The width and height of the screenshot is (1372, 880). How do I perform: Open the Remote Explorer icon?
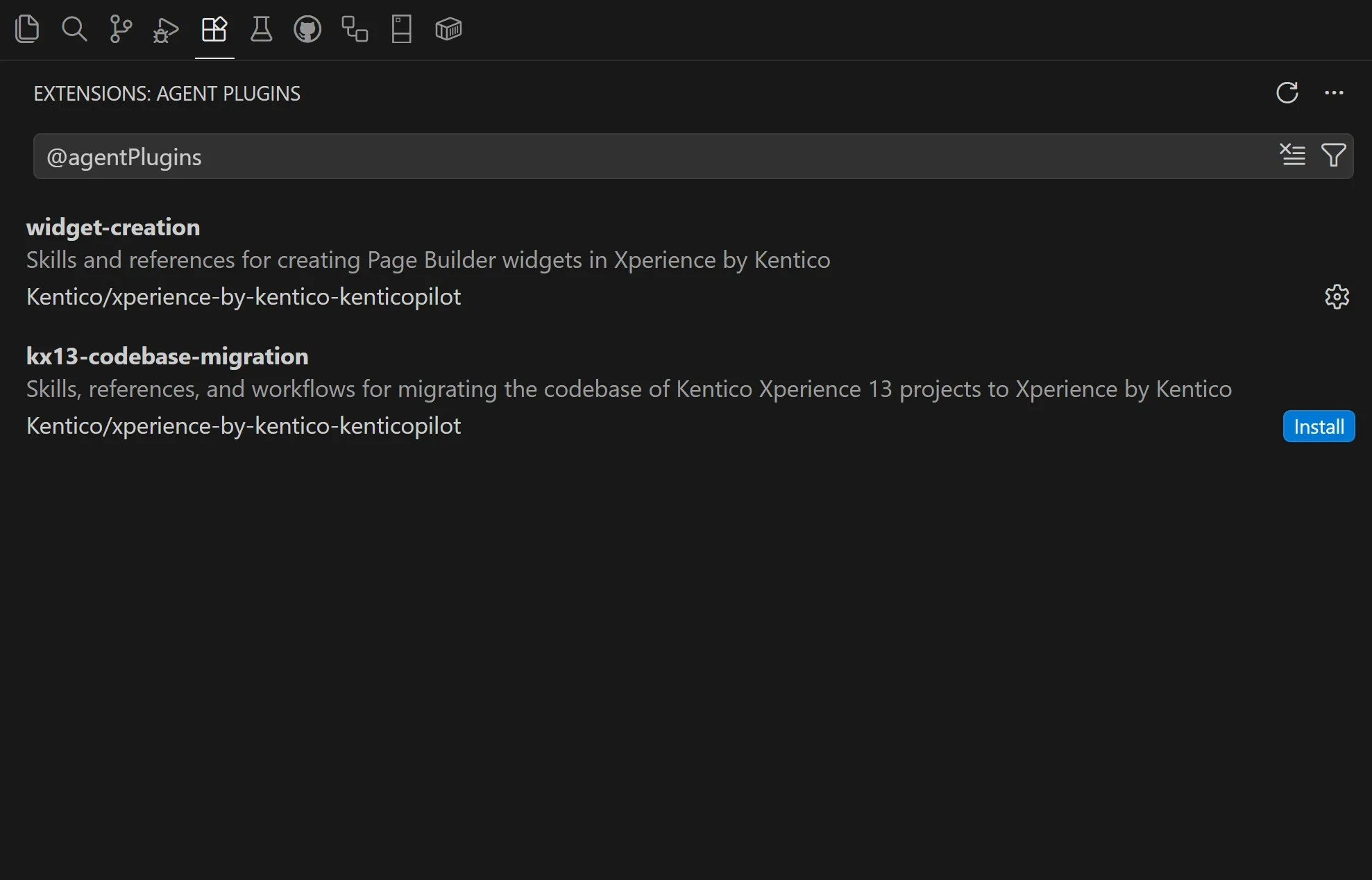click(x=355, y=29)
